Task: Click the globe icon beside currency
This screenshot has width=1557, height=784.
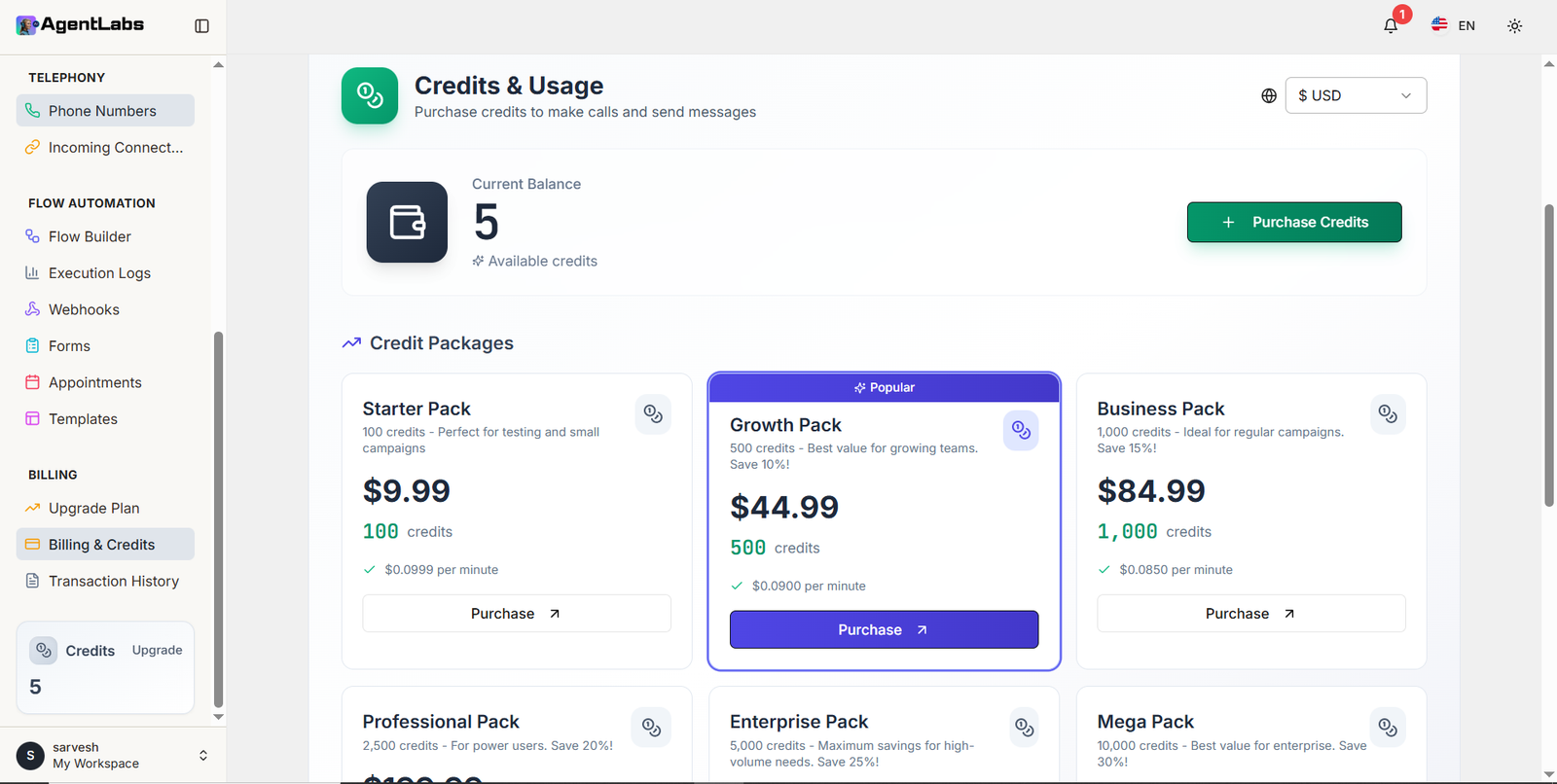Action: [1269, 95]
